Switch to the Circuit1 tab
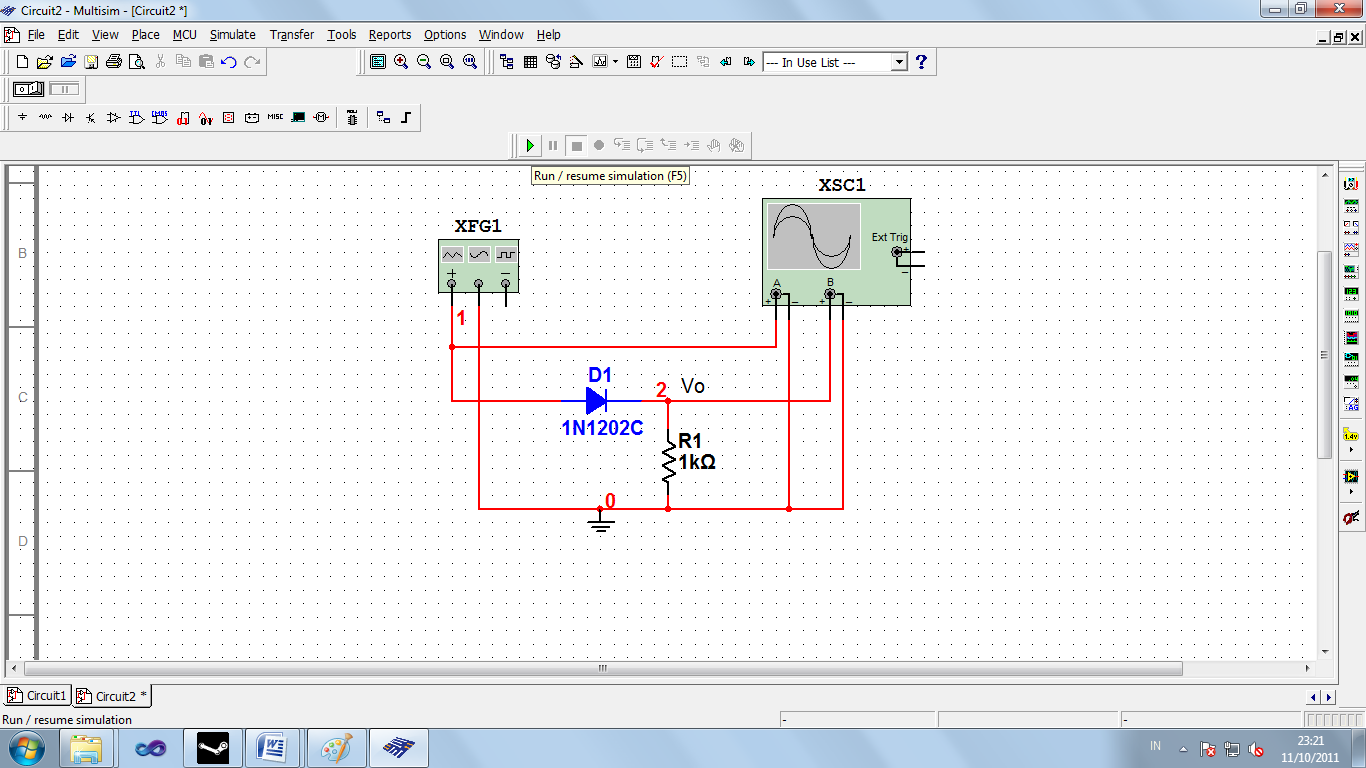 point(37,695)
